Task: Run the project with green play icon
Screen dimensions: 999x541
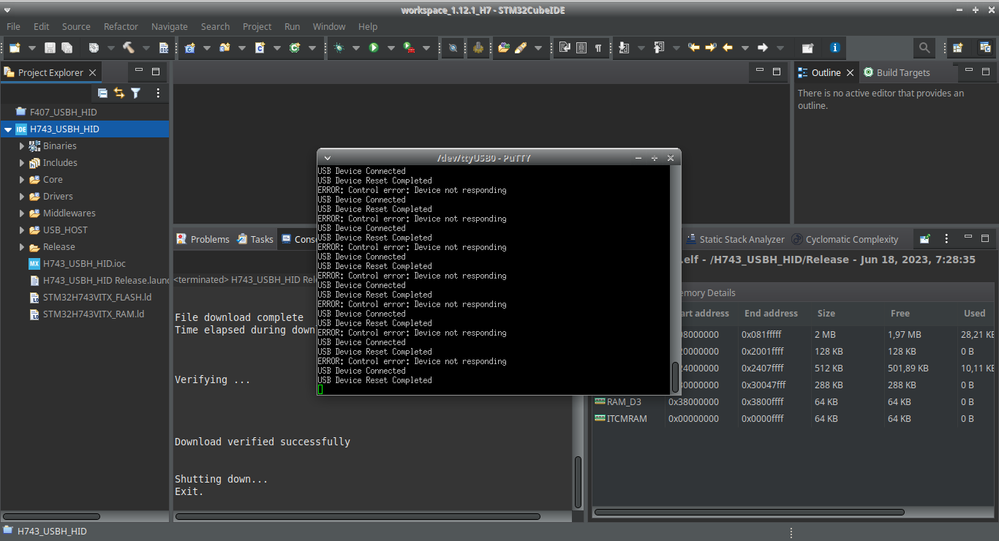Action: pyautogui.click(x=374, y=48)
